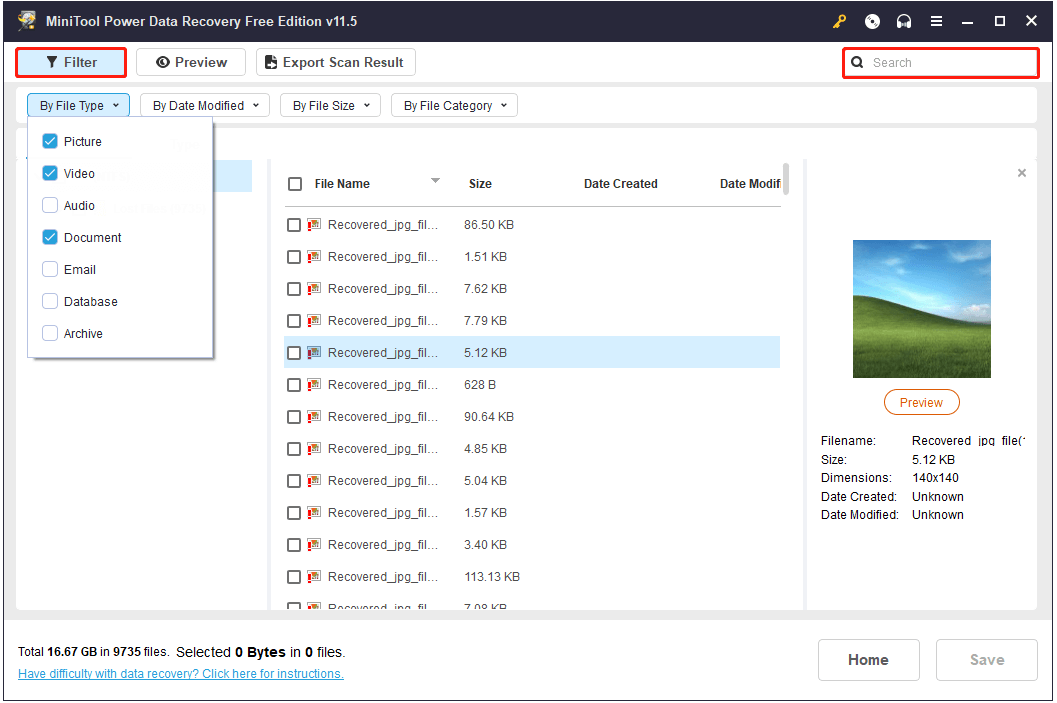
Task: Click the file icon of the 3.40 KB row
Action: coord(314,545)
